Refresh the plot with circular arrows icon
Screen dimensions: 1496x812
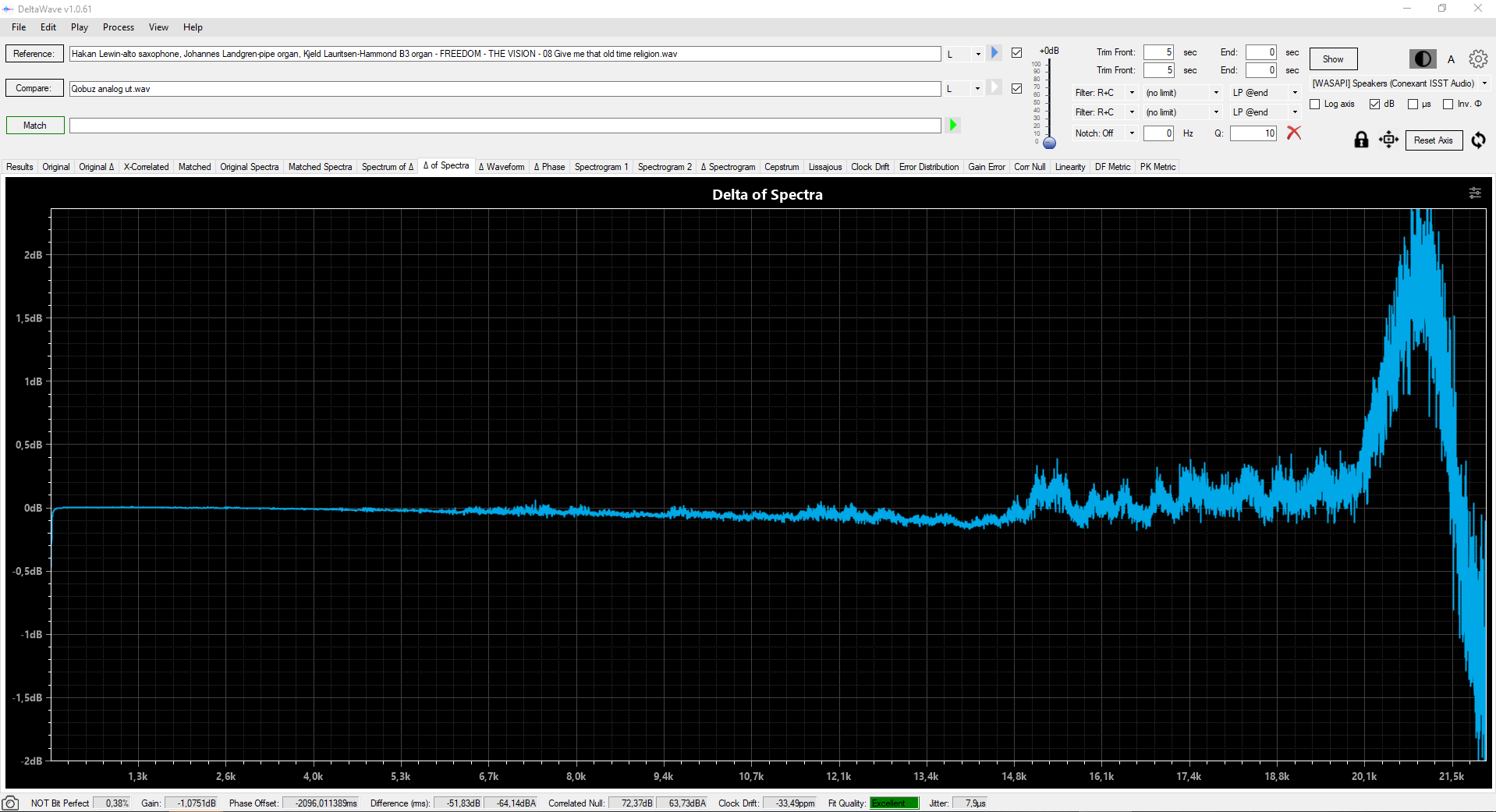pos(1479,140)
